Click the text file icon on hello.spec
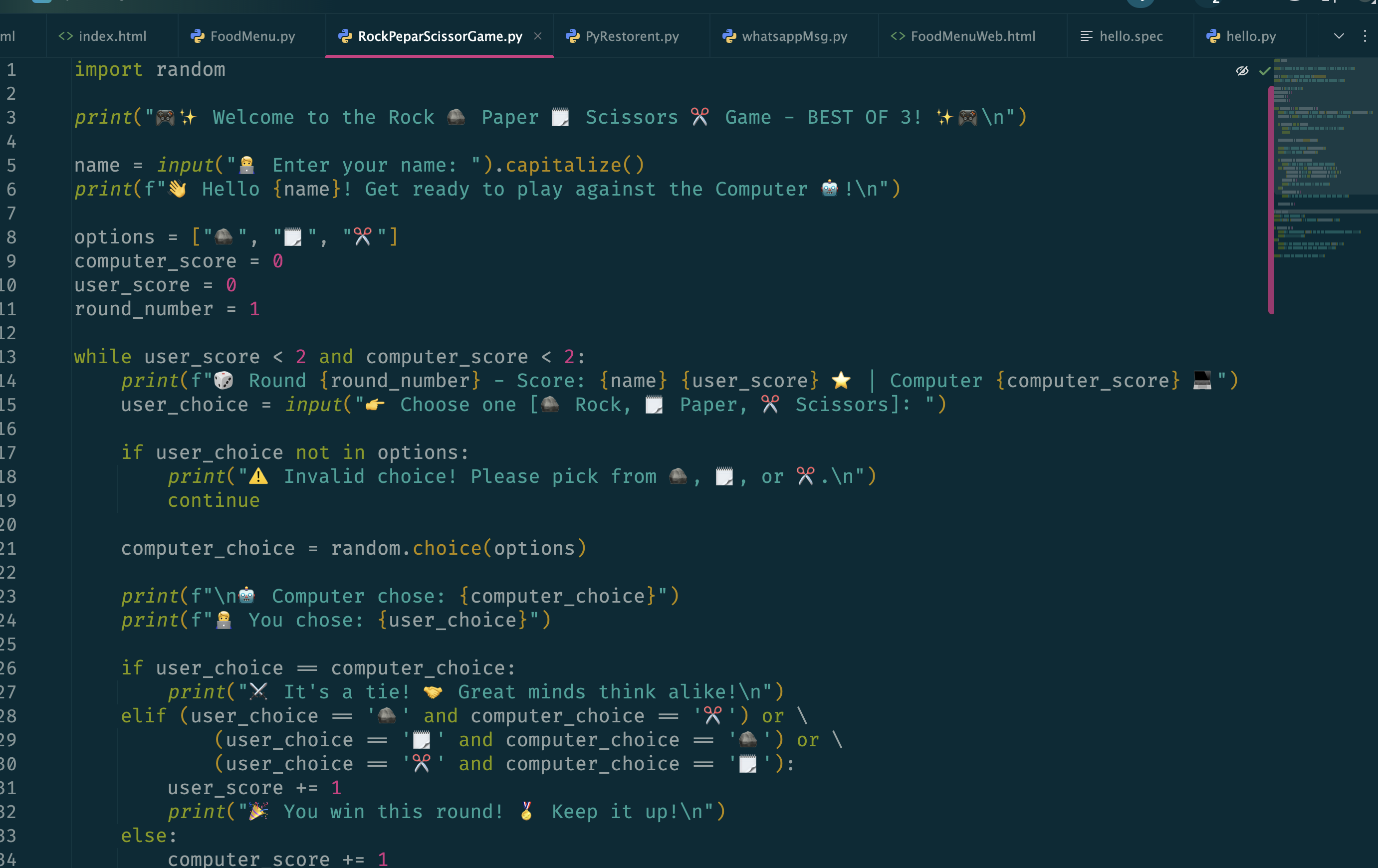This screenshot has height=868, width=1378. click(1086, 36)
